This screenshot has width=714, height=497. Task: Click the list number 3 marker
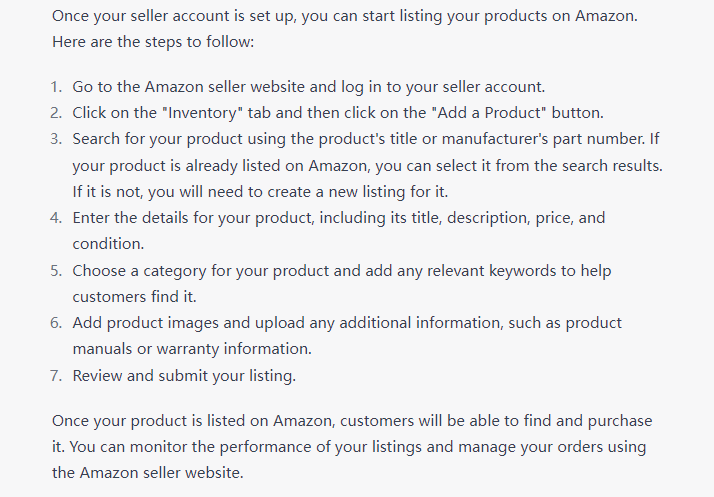tap(56, 139)
